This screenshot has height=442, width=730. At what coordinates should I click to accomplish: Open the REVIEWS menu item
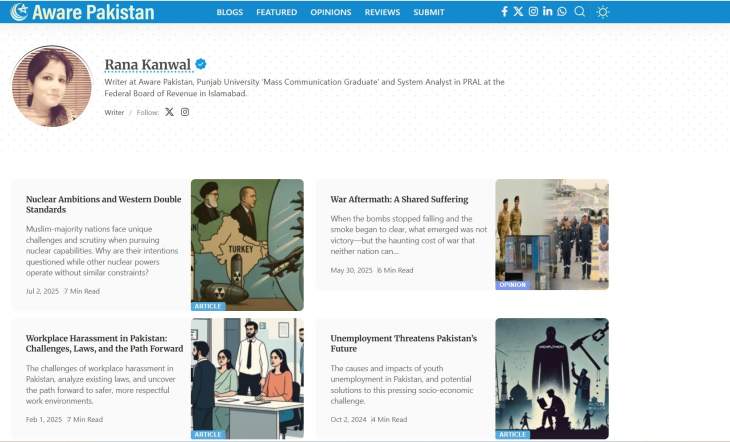(x=382, y=12)
